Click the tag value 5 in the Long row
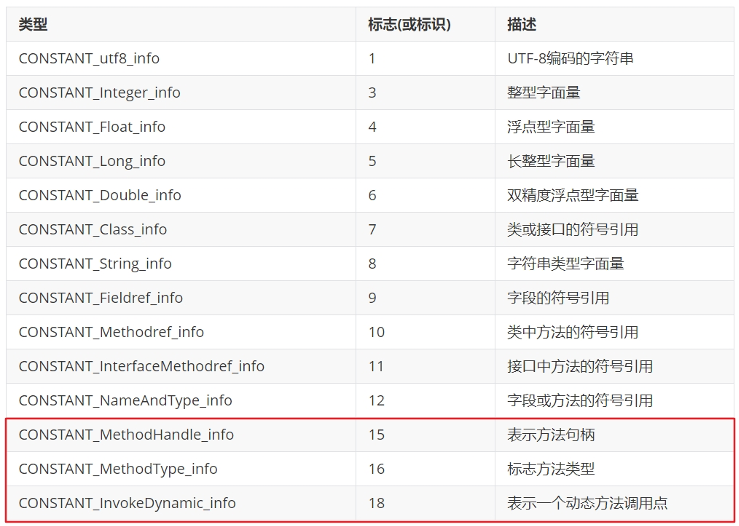The width and height of the screenshot is (739, 526). (372, 161)
